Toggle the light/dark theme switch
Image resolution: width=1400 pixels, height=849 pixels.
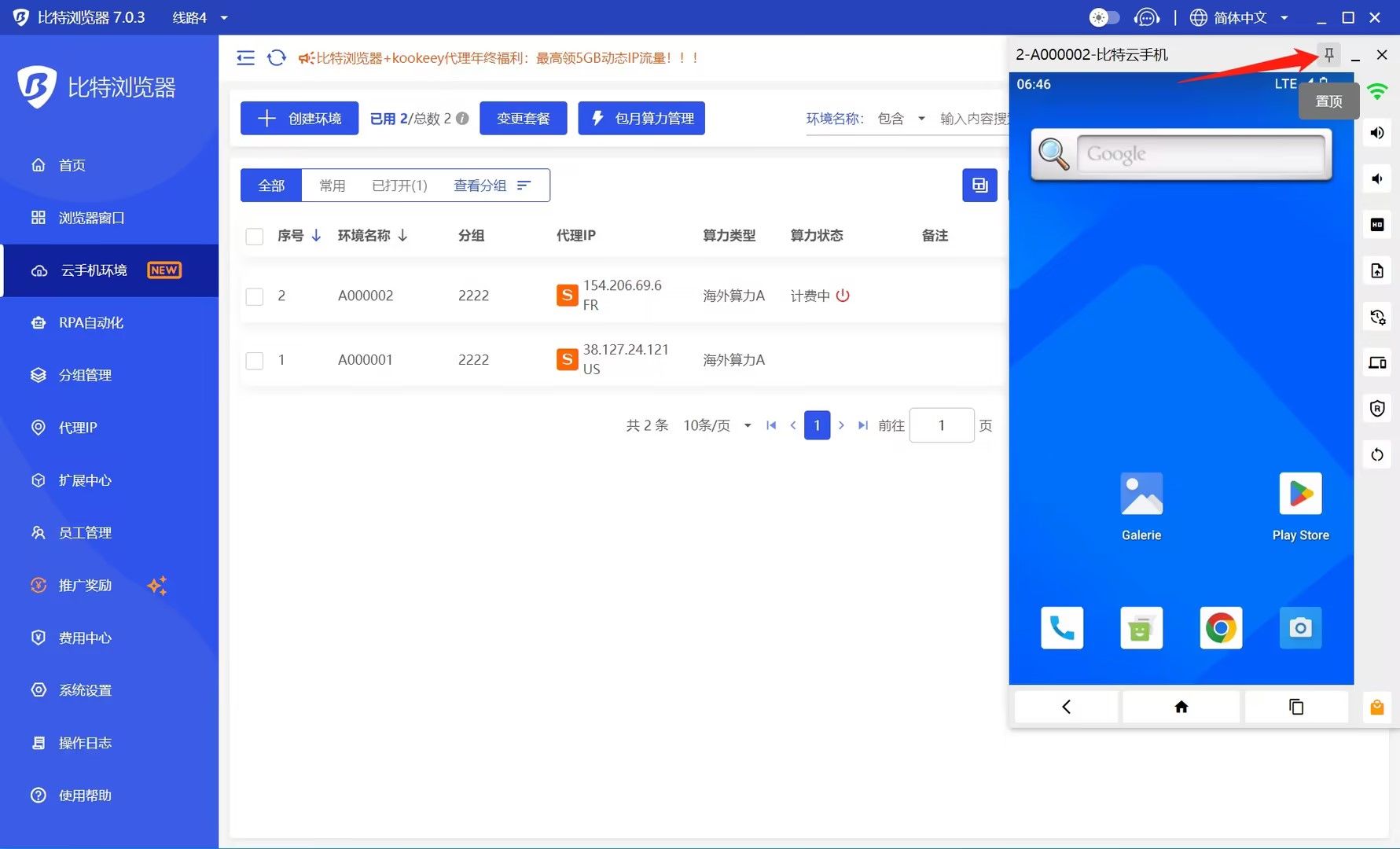(1104, 17)
